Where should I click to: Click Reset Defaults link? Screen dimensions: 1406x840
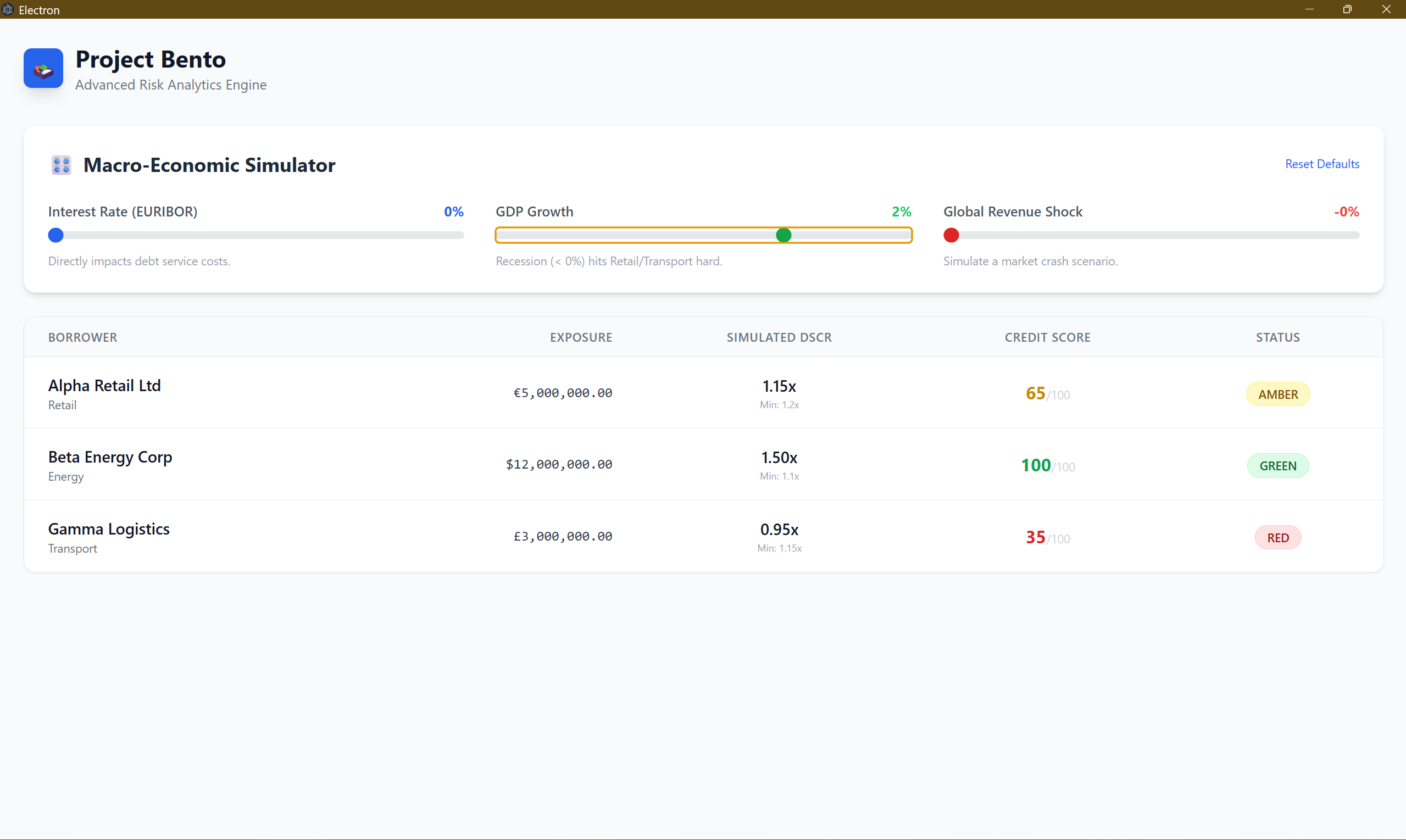point(1322,164)
